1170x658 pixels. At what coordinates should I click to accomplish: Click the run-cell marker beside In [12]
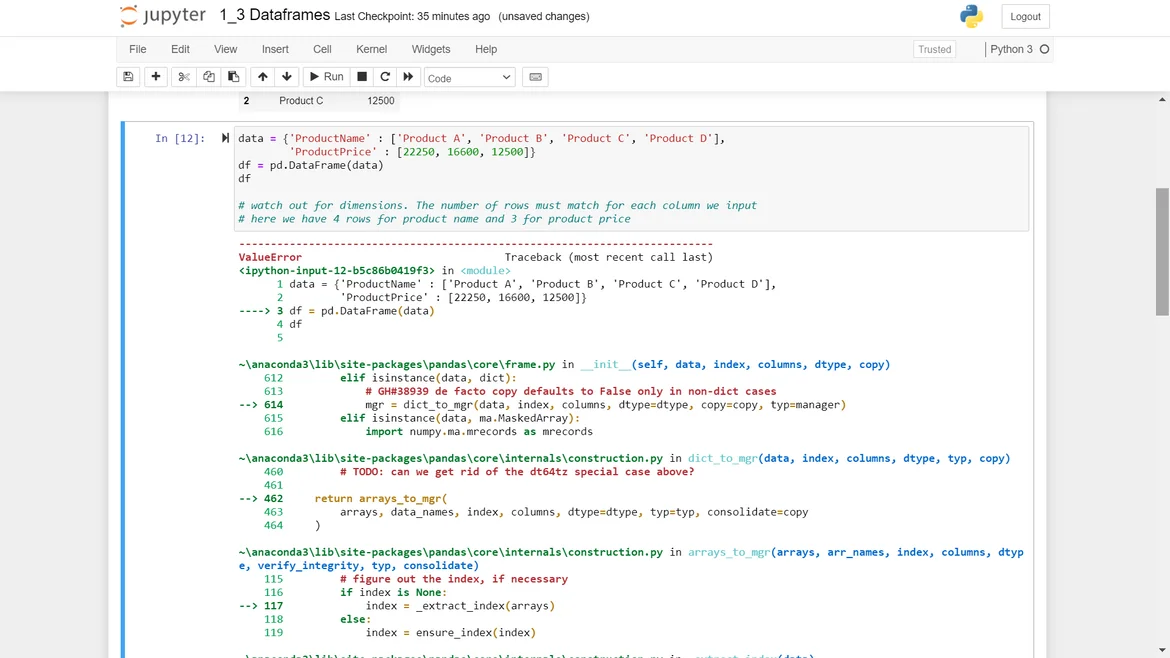pyautogui.click(x=225, y=138)
